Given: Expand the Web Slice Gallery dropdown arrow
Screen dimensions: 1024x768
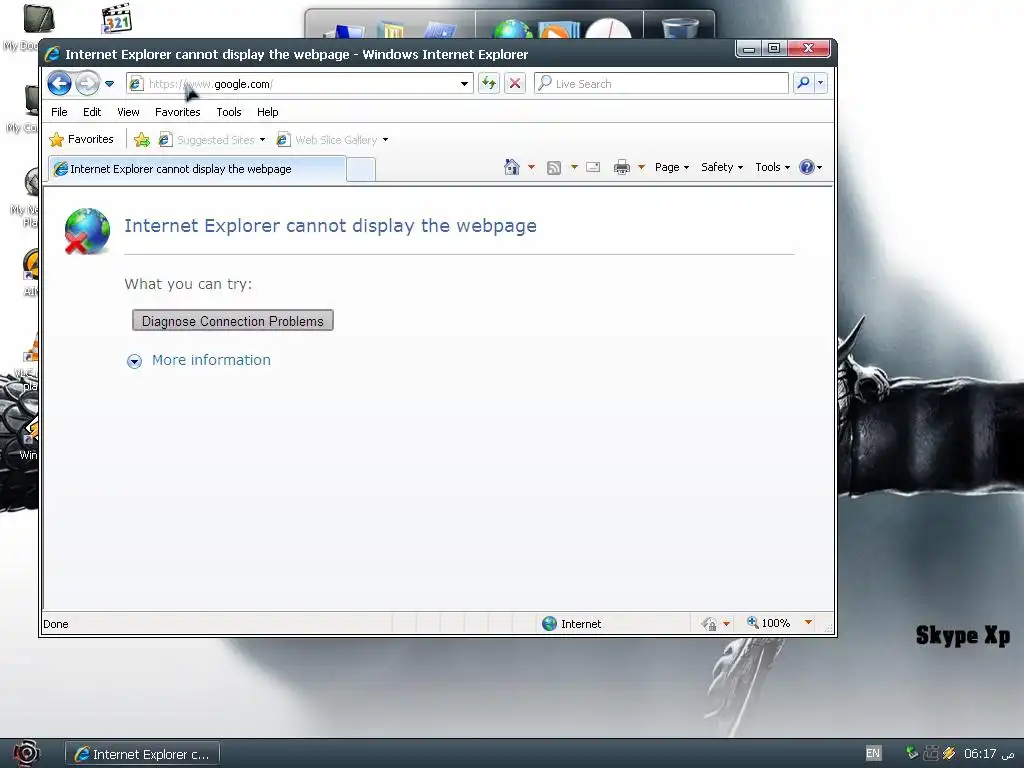Looking at the screenshot, I should [x=385, y=140].
